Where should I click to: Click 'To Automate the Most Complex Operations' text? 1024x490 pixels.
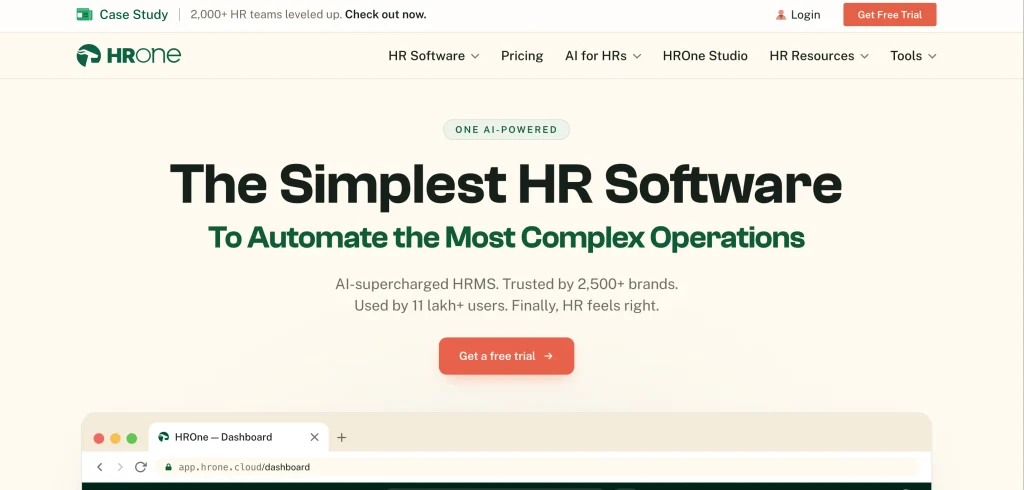(506, 238)
